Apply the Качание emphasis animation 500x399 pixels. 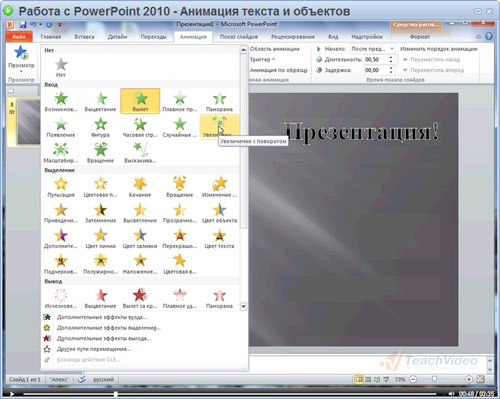click(x=140, y=187)
